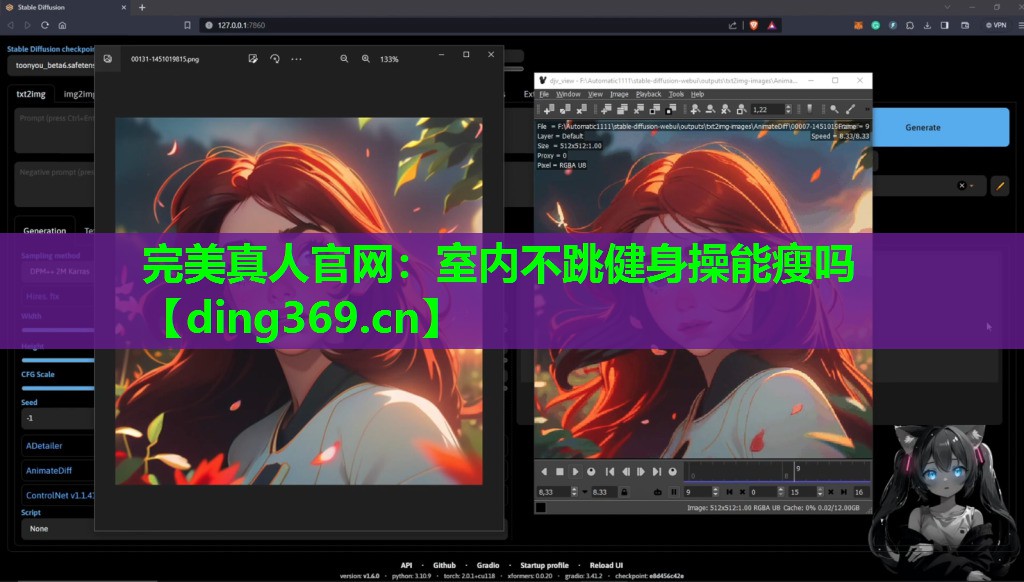Switch to the img2img tab

point(78,94)
